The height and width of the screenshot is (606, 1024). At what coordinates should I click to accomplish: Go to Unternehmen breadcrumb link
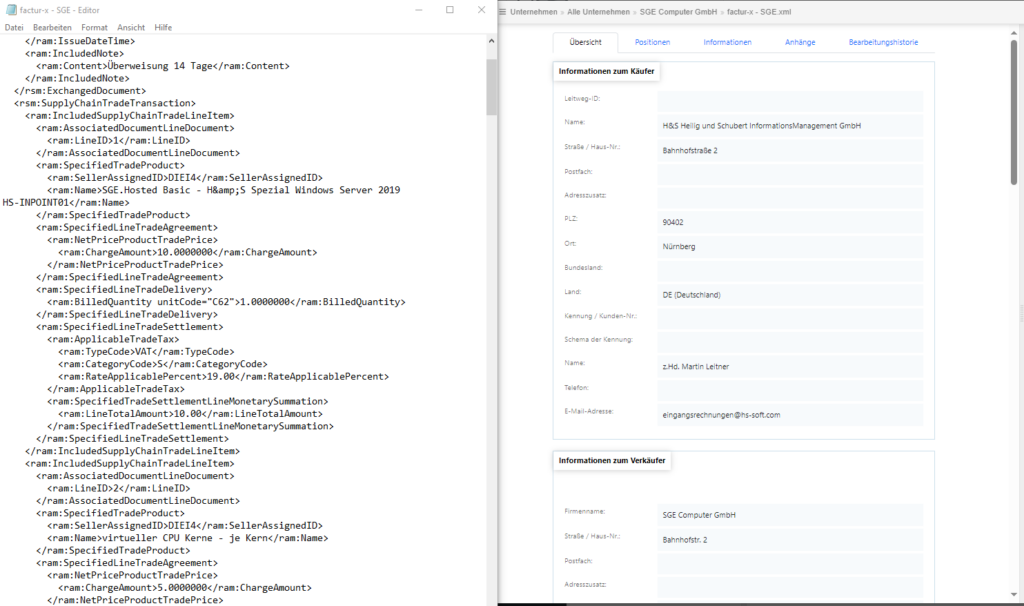tap(534, 12)
